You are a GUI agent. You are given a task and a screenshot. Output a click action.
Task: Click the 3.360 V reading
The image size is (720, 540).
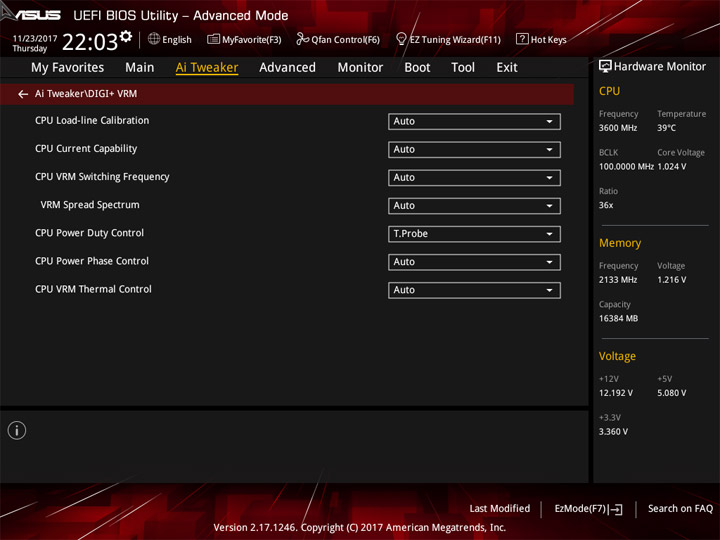(x=613, y=432)
